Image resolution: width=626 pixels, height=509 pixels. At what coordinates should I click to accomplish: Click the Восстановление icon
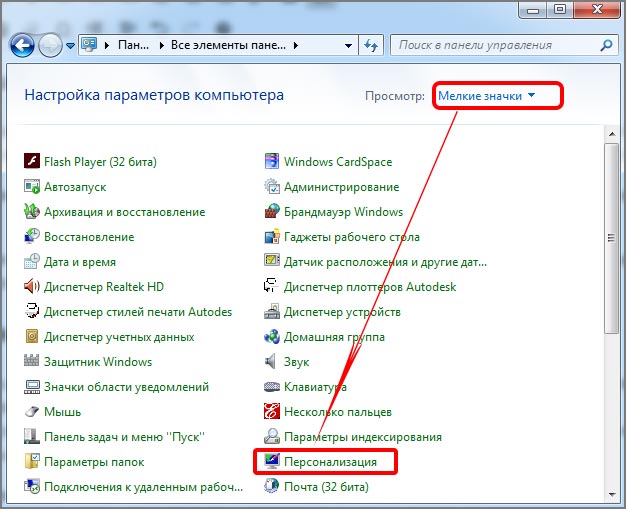[x=32, y=237]
